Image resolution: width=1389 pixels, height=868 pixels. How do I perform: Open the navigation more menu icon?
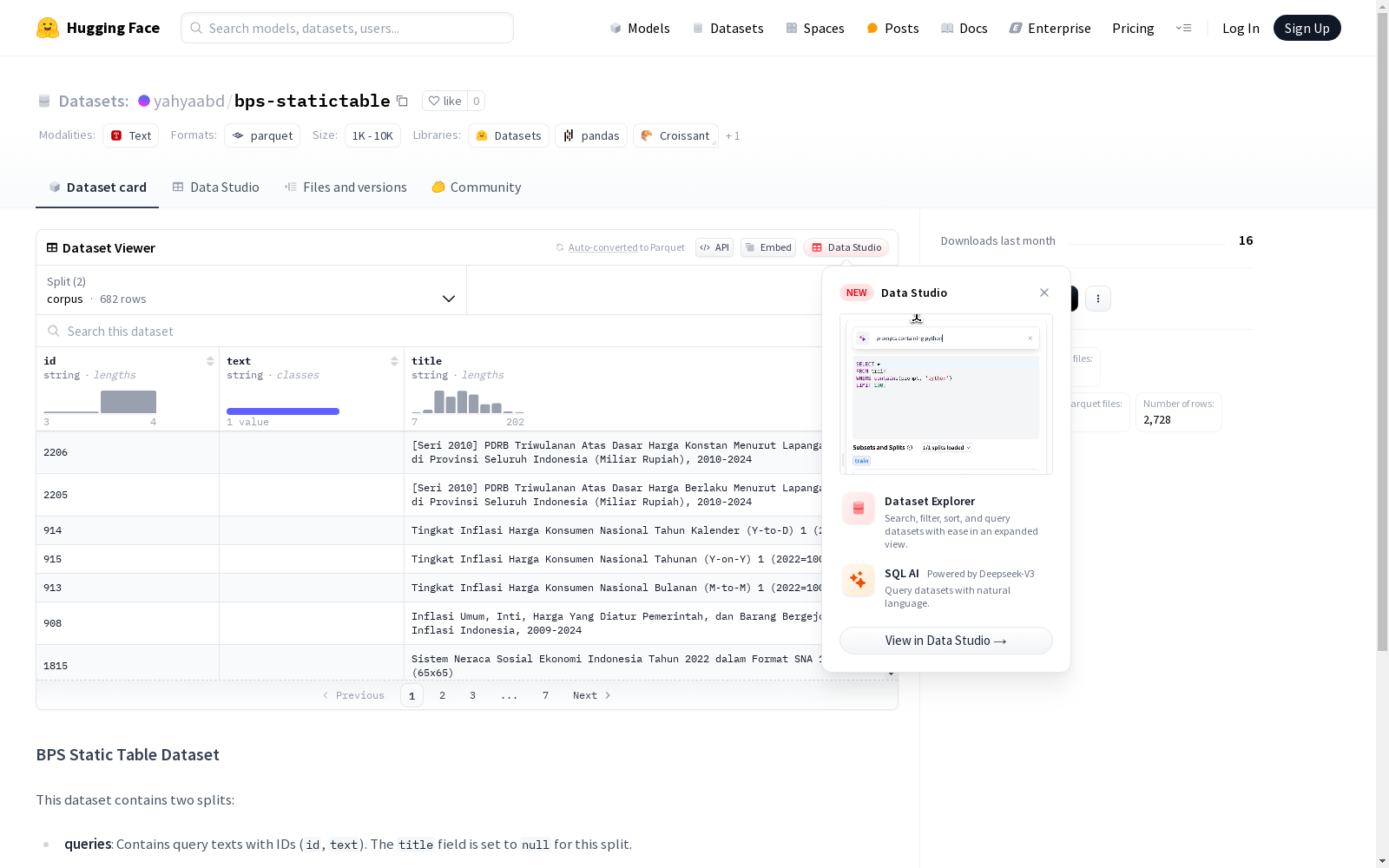point(1183,28)
